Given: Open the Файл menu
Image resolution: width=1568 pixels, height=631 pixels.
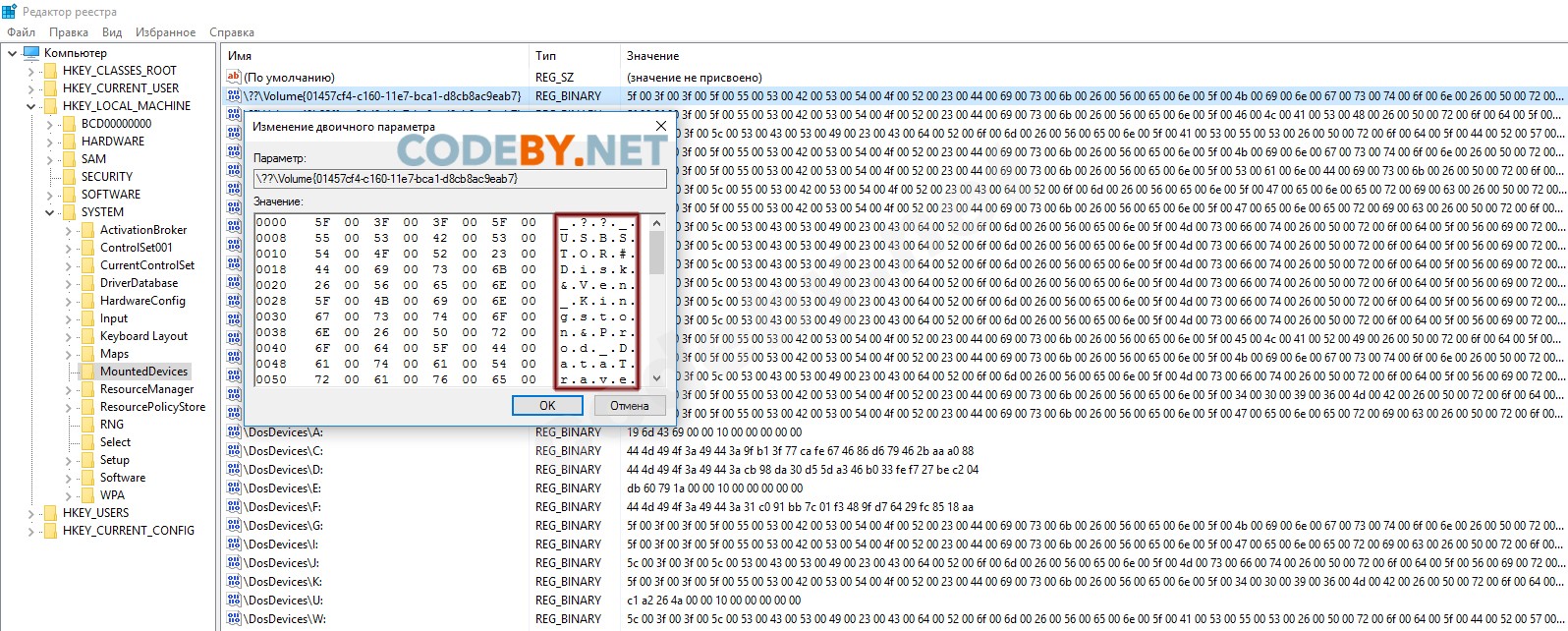Looking at the screenshot, I should click(x=21, y=32).
